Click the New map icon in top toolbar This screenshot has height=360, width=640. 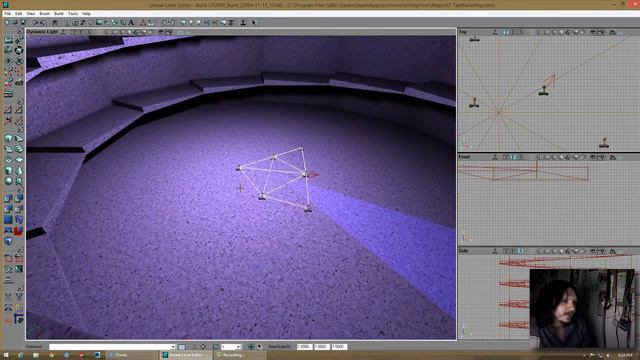click(6, 22)
